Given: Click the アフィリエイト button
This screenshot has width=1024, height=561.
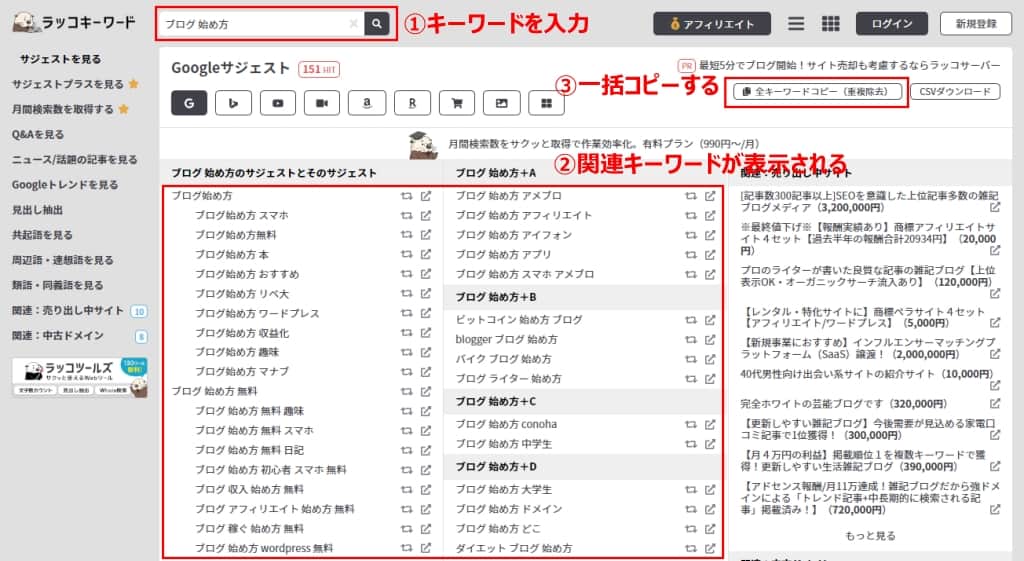Looking at the screenshot, I should pyautogui.click(x=712, y=24).
